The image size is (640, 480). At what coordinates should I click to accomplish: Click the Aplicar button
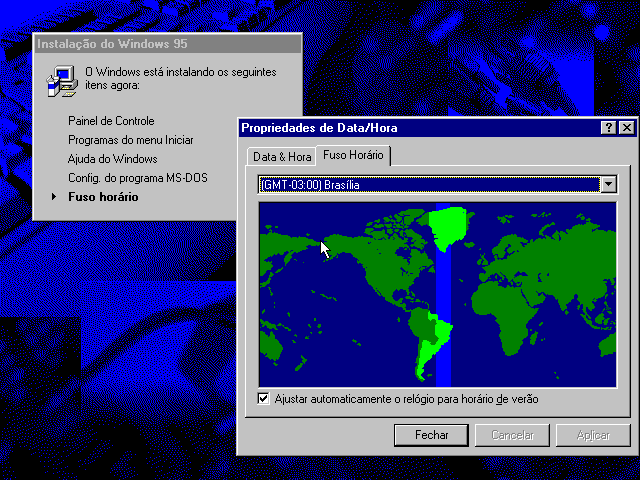(x=593, y=435)
